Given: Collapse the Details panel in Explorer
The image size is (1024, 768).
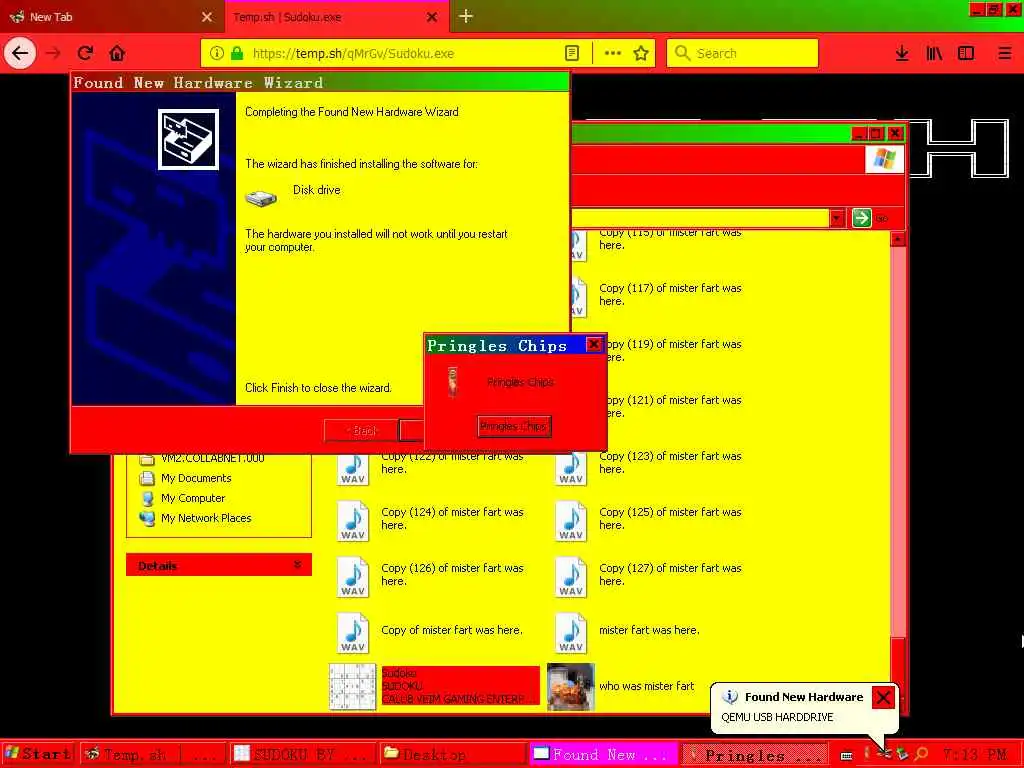Looking at the screenshot, I should click(x=297, y=565).
